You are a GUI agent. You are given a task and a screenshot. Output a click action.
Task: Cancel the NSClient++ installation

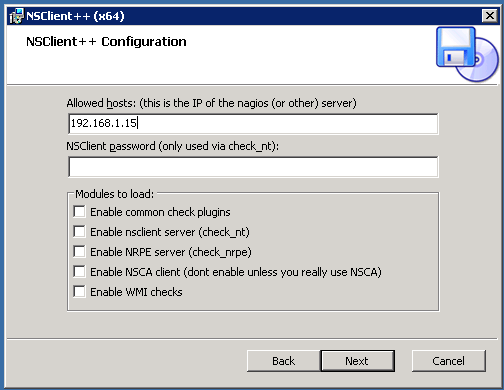[449, 361]
